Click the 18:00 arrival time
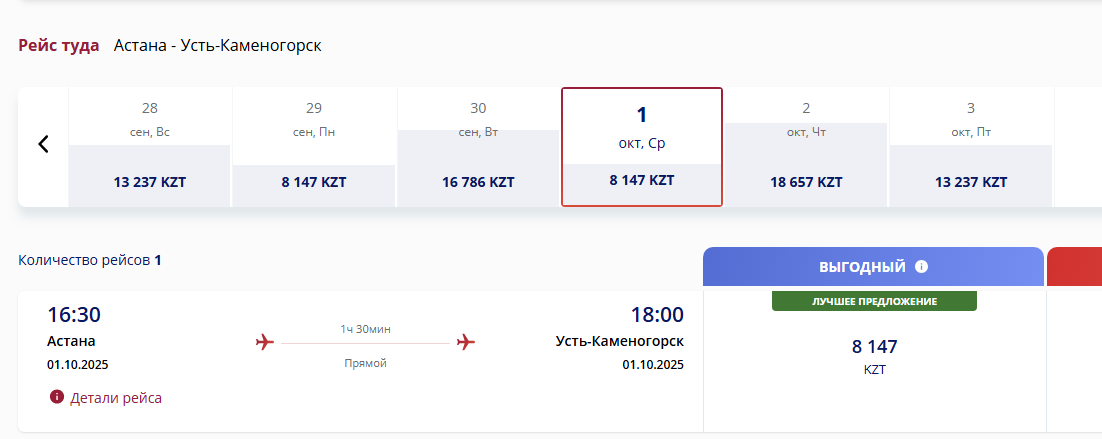This screenshot has width=1102, height=439. click(x=656, y=315)
